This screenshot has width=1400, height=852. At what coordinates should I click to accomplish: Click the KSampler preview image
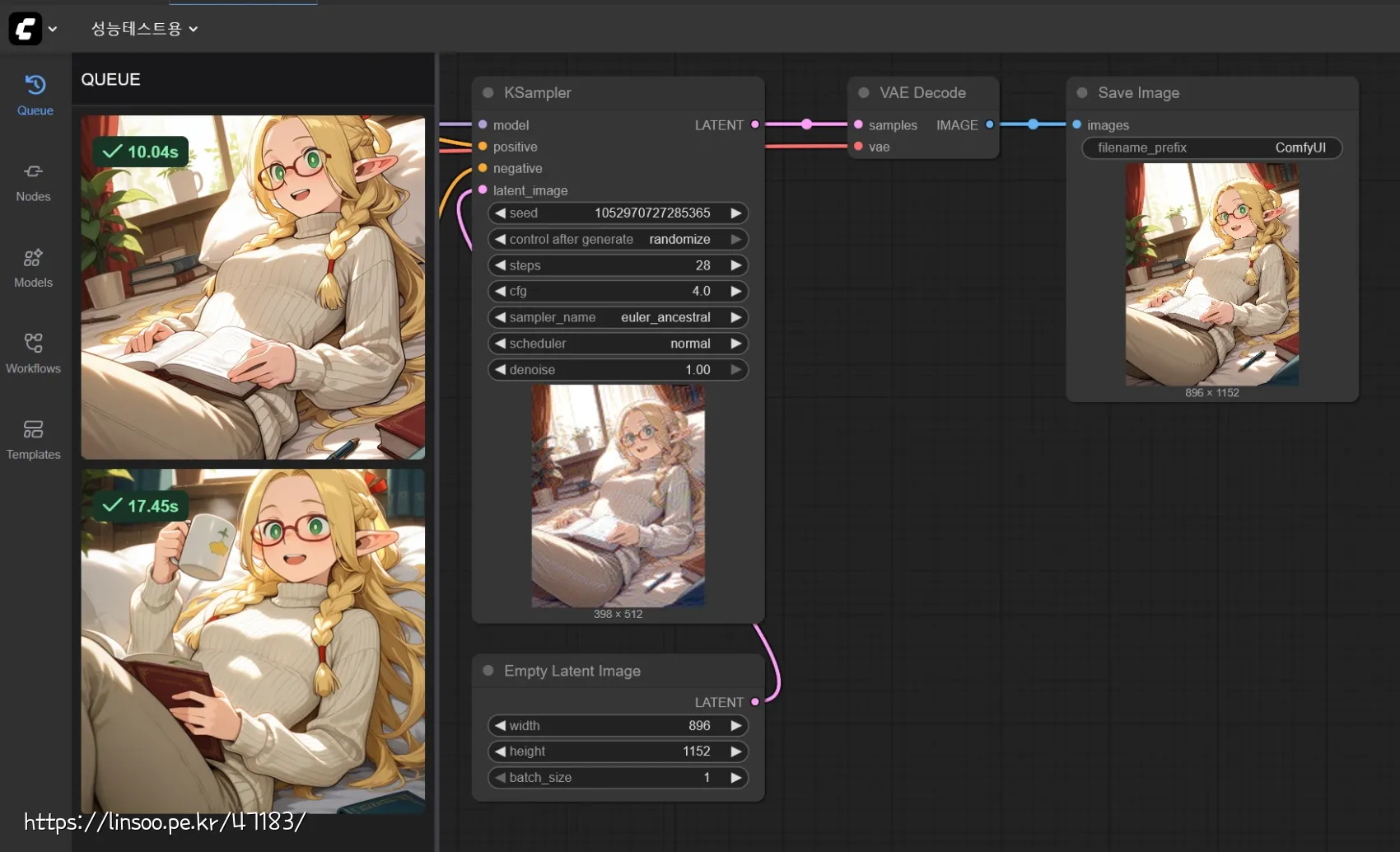618,496
